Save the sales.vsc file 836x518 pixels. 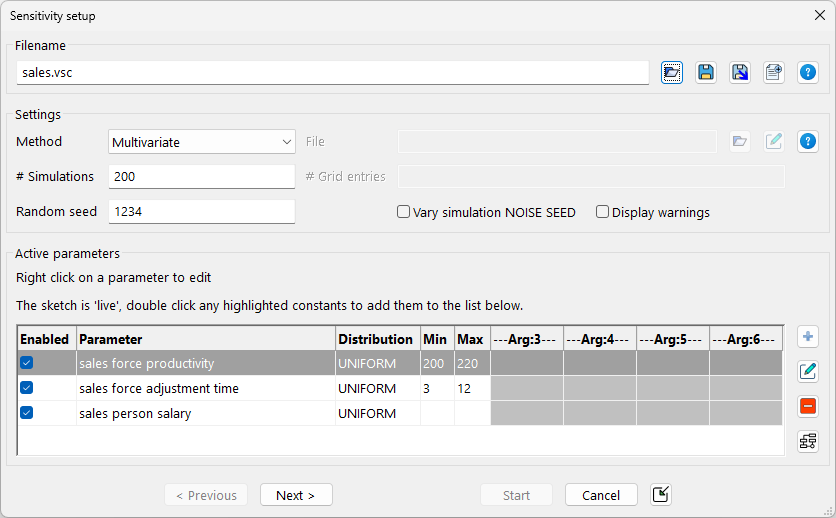[x=706, y=72]
